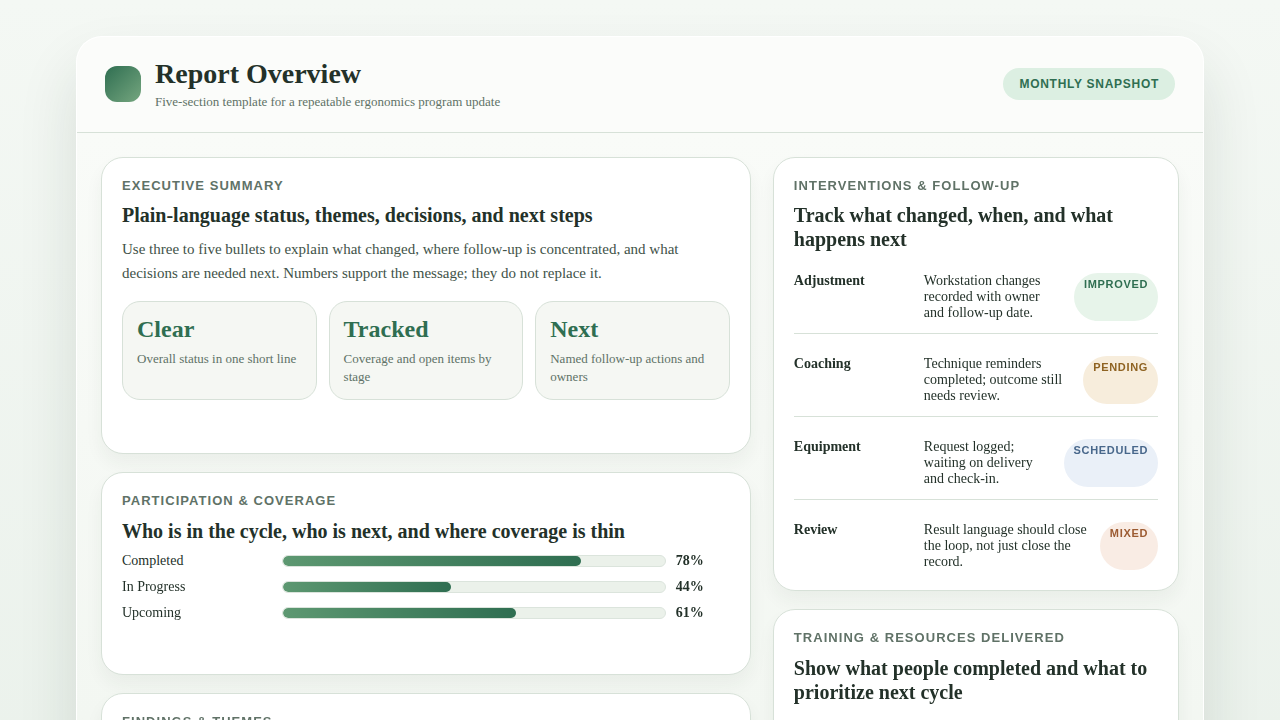Click the 44% in progress value
This screenshot has height=720, width=1280.
[x=689, y=587]
